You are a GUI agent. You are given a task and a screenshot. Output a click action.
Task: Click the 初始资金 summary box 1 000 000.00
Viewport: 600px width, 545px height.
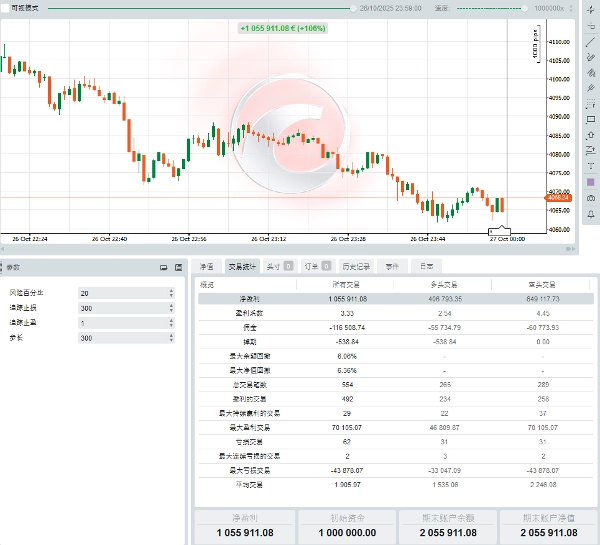tap(347, 527)
